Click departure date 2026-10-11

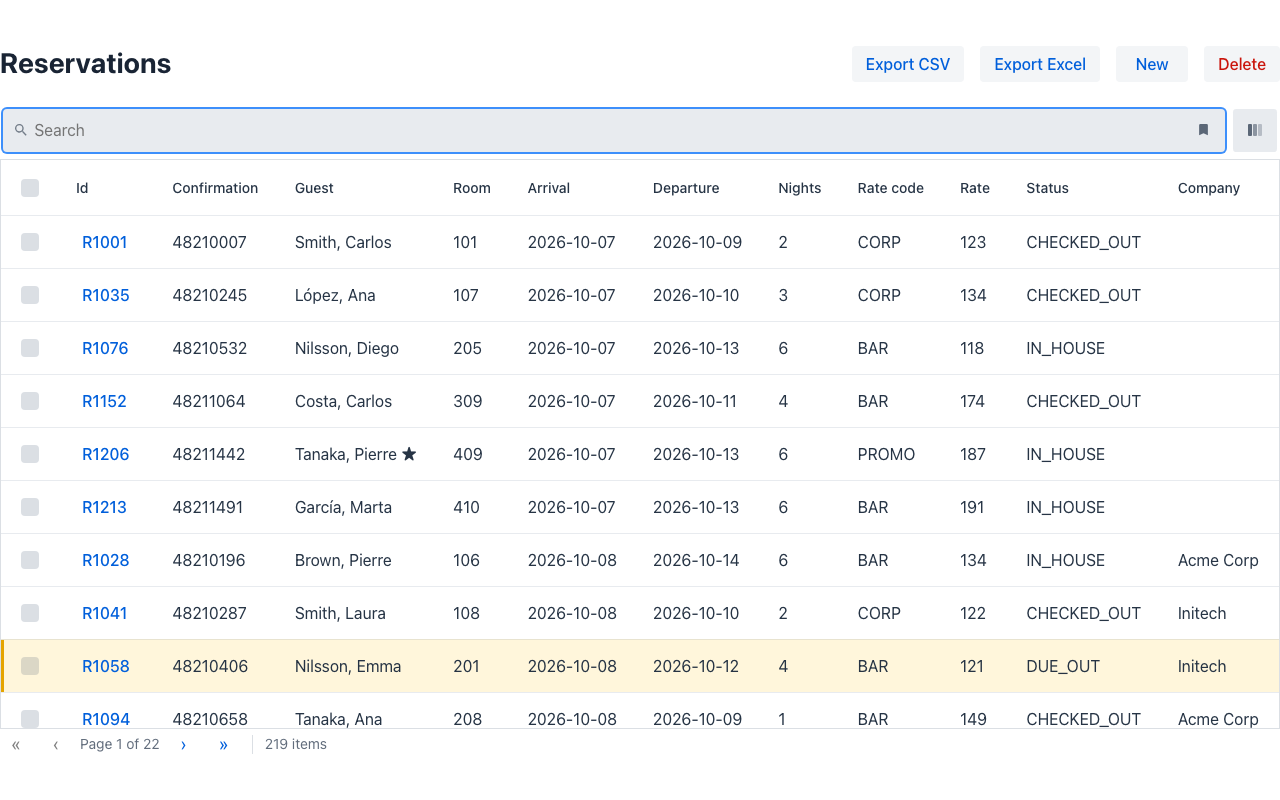[x=695, y=401]
